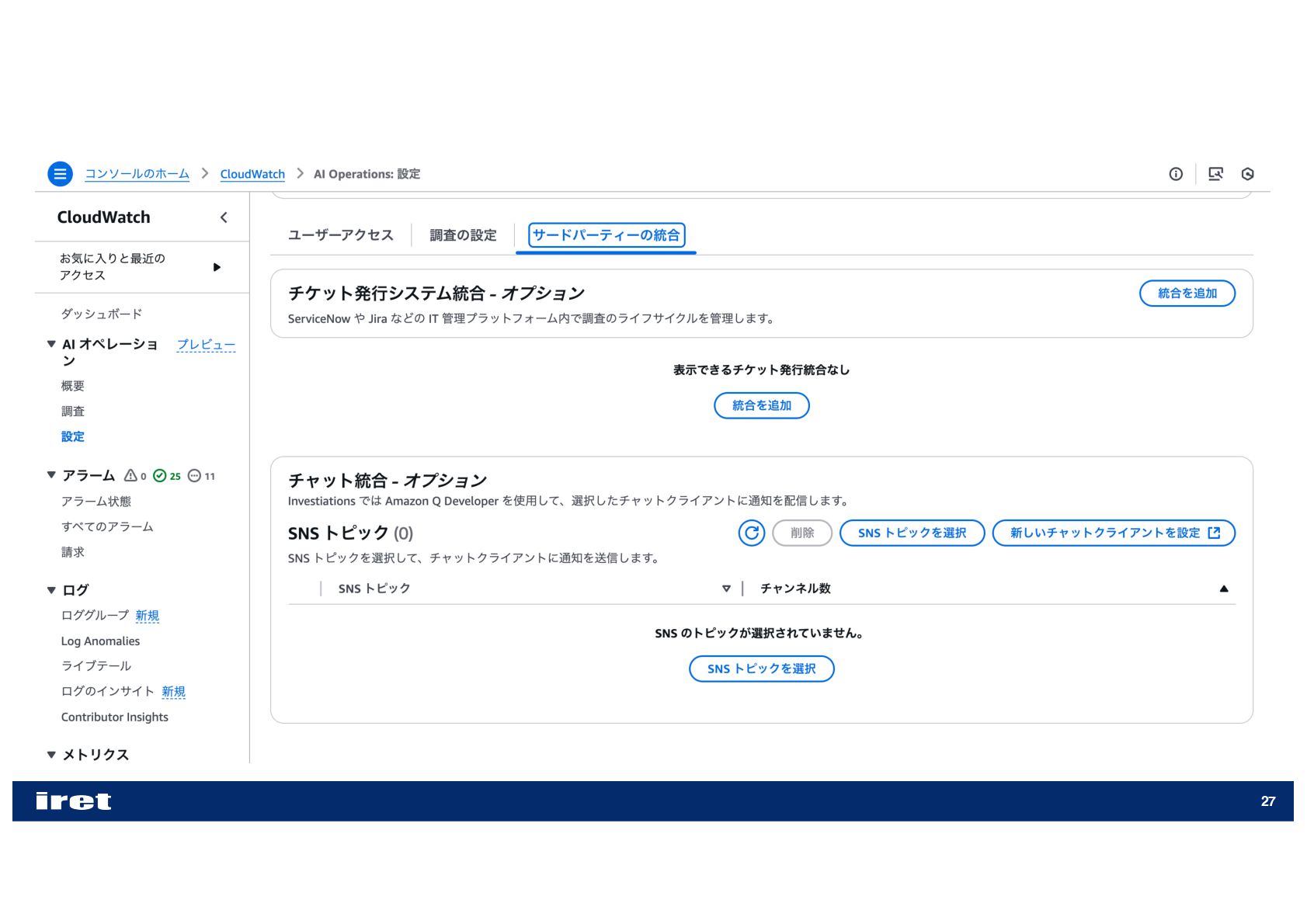Click the 新規 badge beside ログのインサイト
1307x924 pixels.
(174, 692)
